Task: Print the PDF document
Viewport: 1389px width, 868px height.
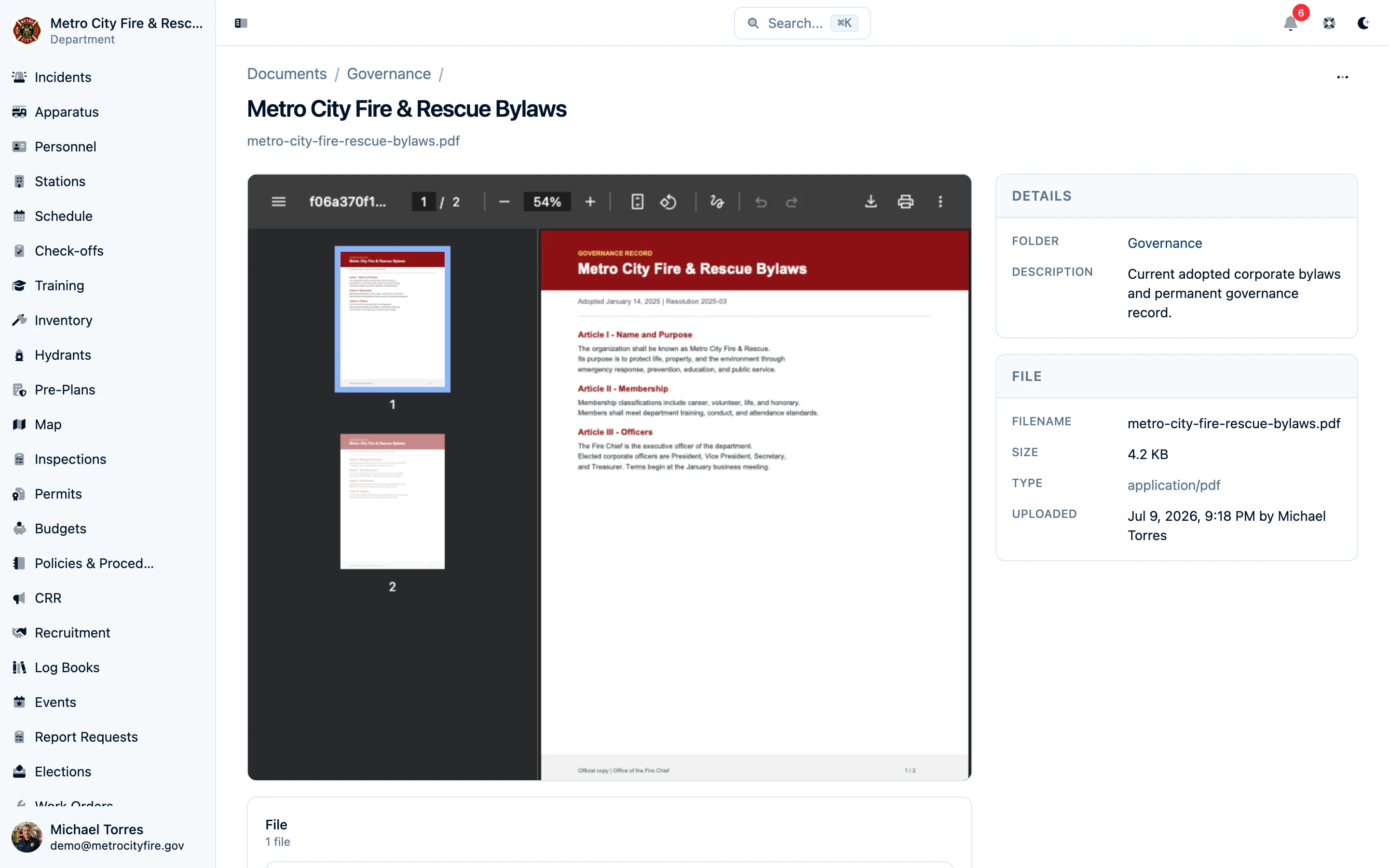Action: coord(905,202)
